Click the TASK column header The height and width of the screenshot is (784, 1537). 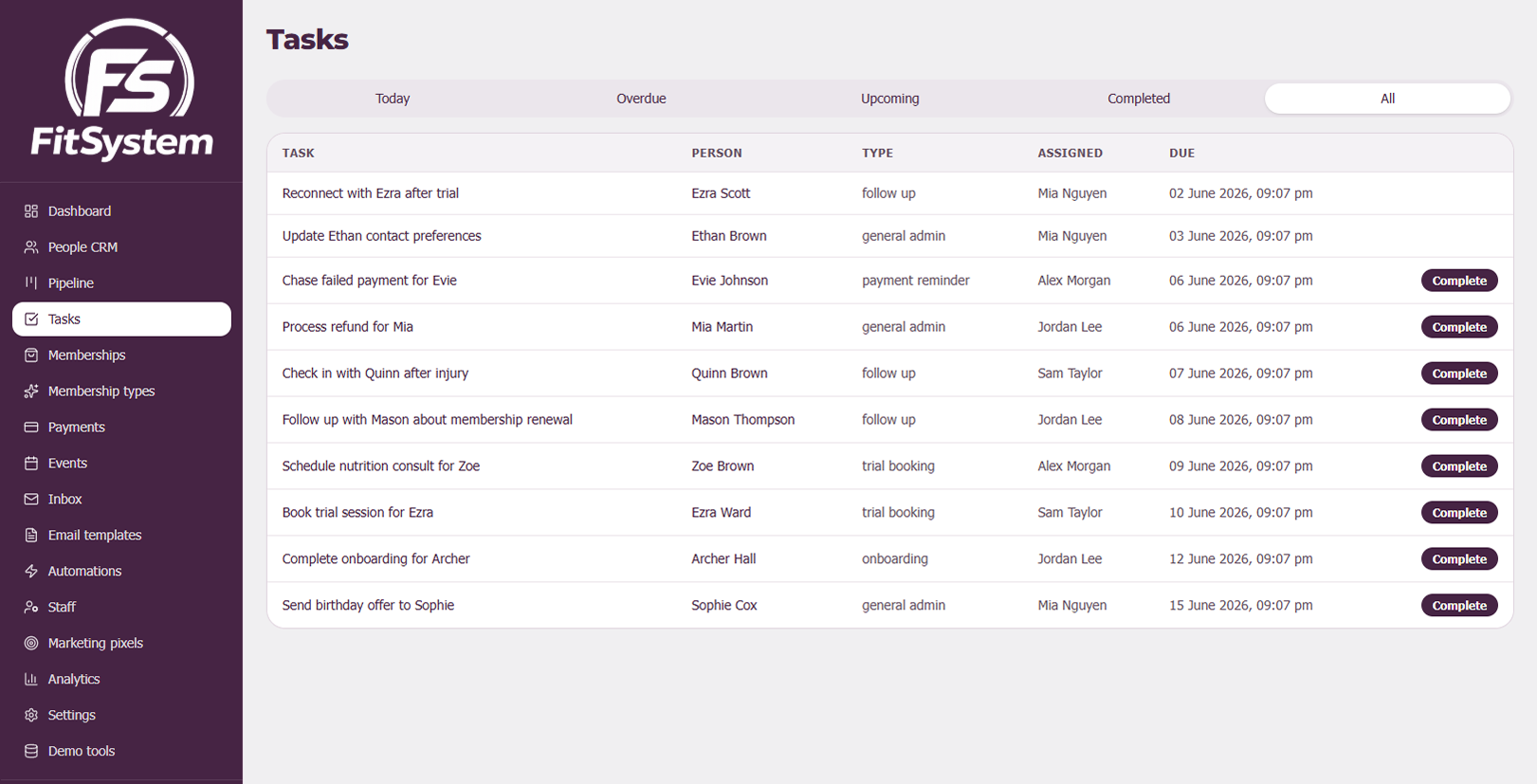coord(298,153)
